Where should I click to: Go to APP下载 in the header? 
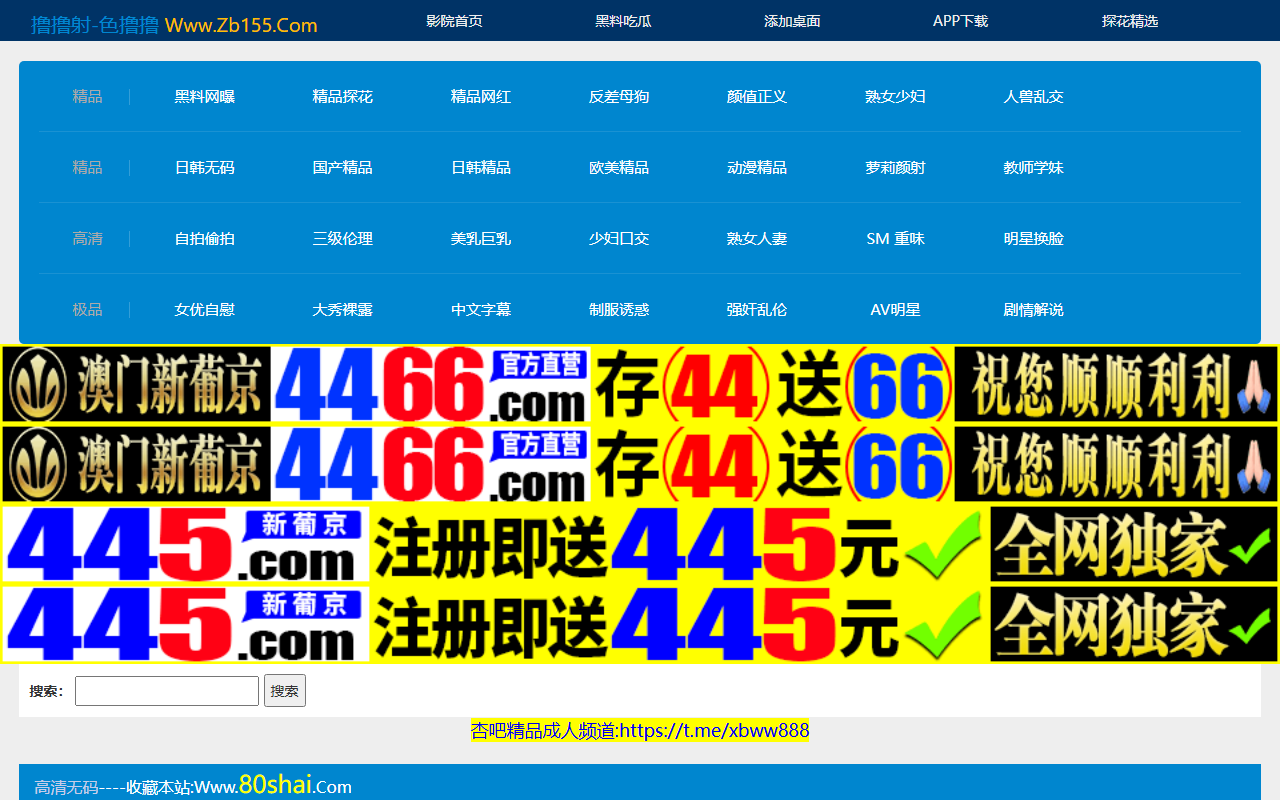960,21
